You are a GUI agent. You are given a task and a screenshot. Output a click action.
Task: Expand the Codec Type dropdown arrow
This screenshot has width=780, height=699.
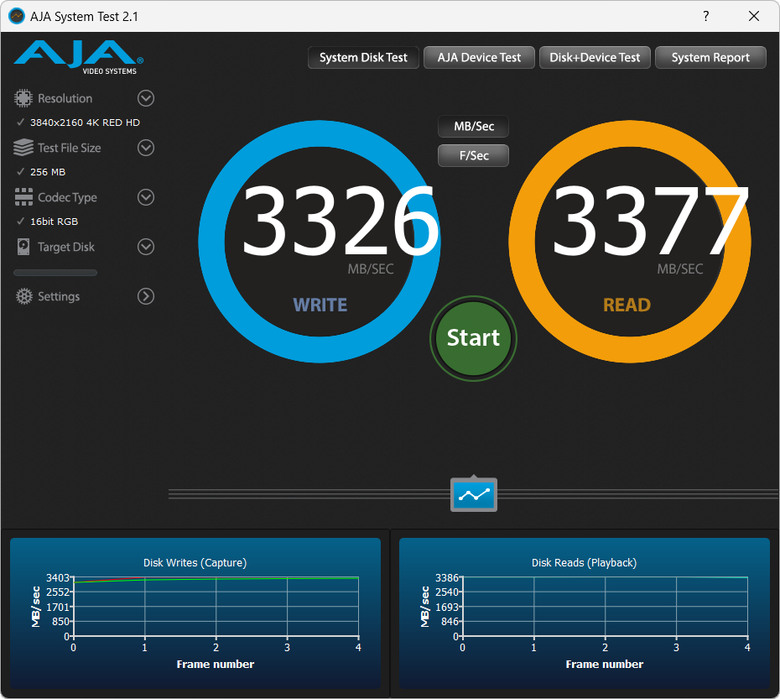pos(146,197)
